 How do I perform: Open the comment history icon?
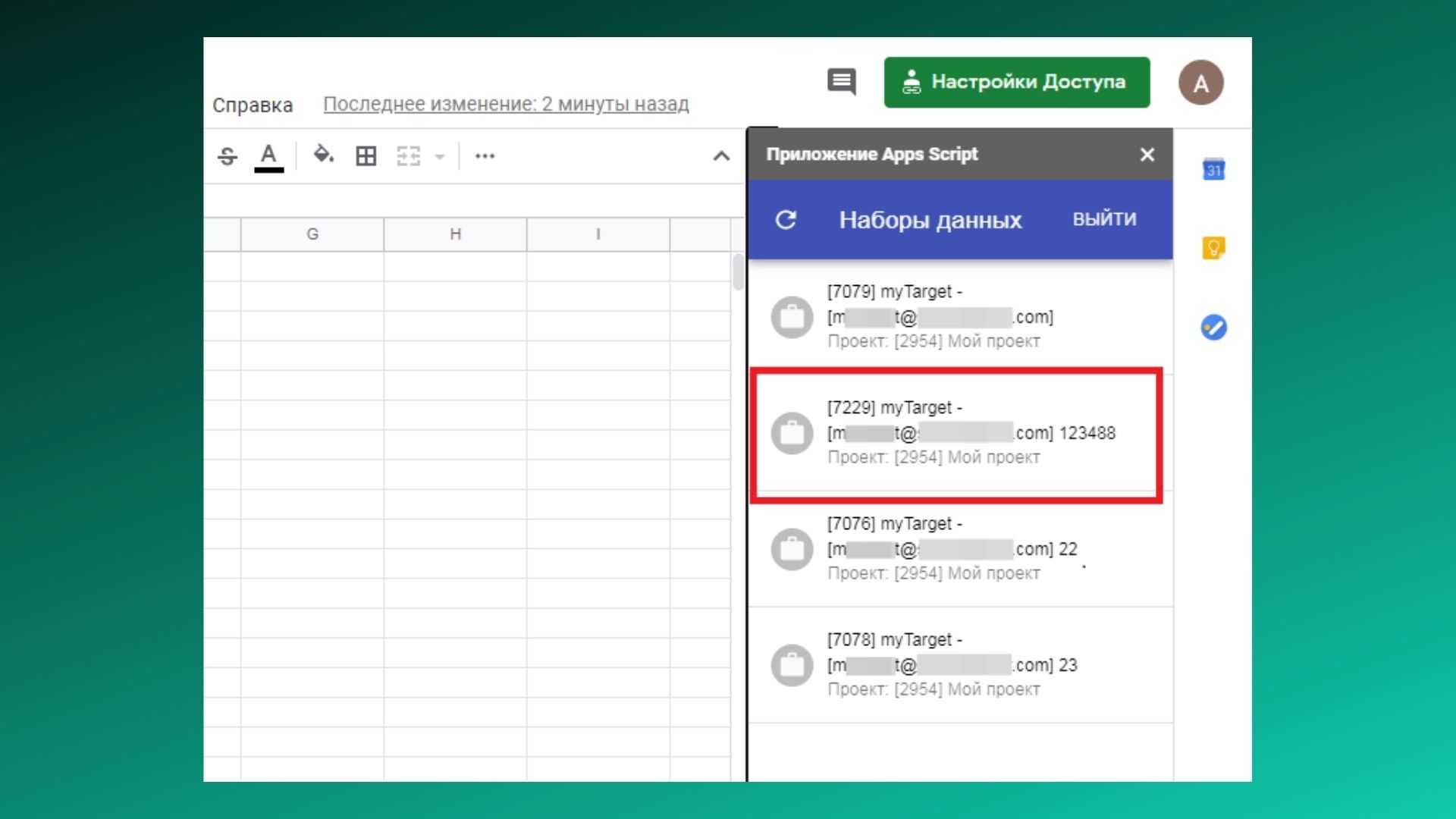(x=842, y=82)
